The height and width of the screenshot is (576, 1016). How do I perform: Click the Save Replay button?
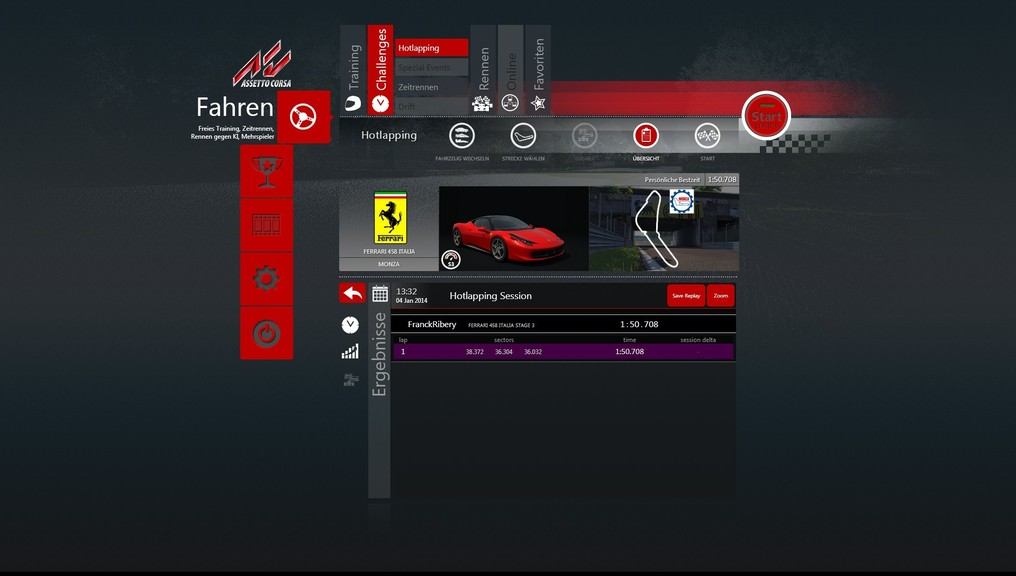coord(686,295)
